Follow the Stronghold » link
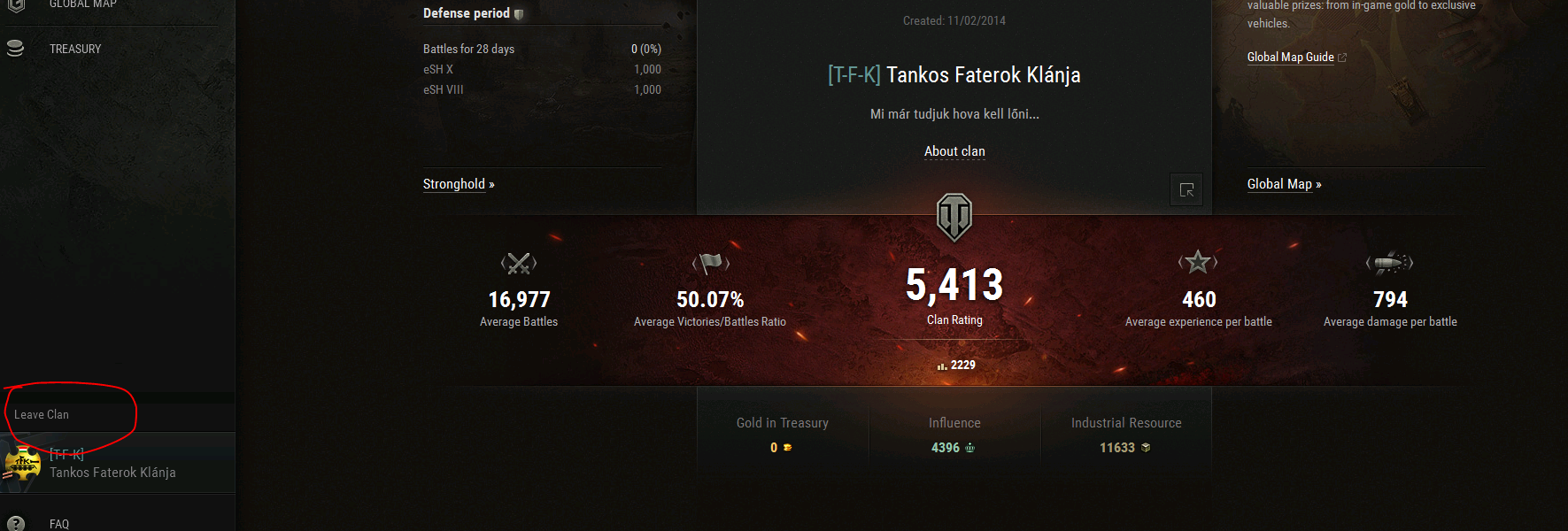1568x531 pixels. coord(459,184)
